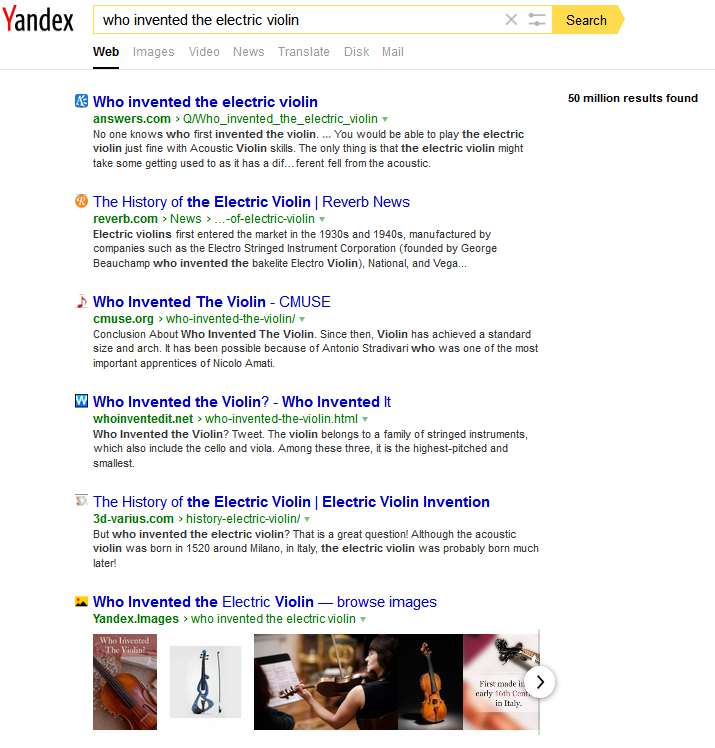
Task: Click the Reverb orange favicon icon
Action: (x=82, y=201)
